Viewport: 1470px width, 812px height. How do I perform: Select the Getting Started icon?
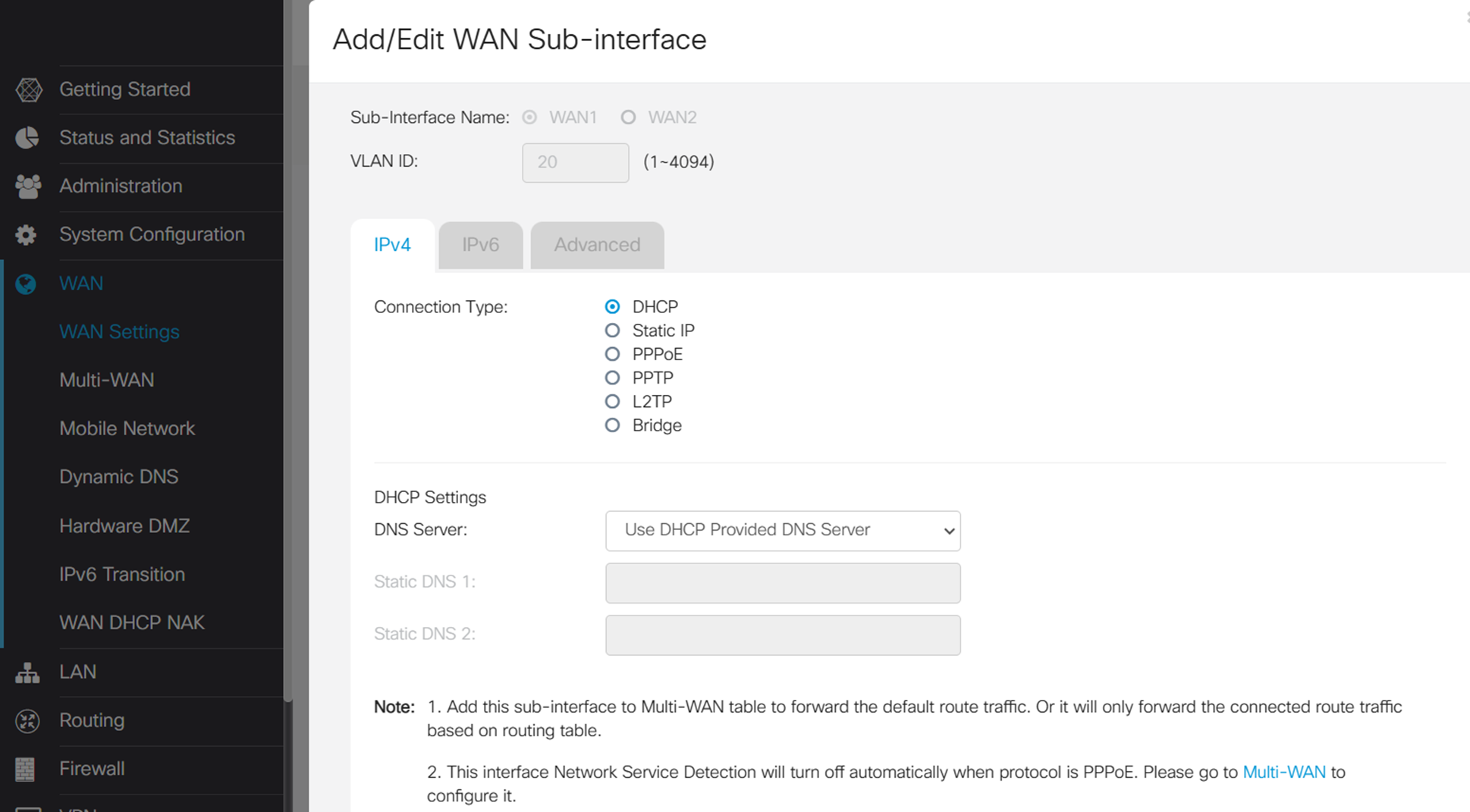[27, 89]
